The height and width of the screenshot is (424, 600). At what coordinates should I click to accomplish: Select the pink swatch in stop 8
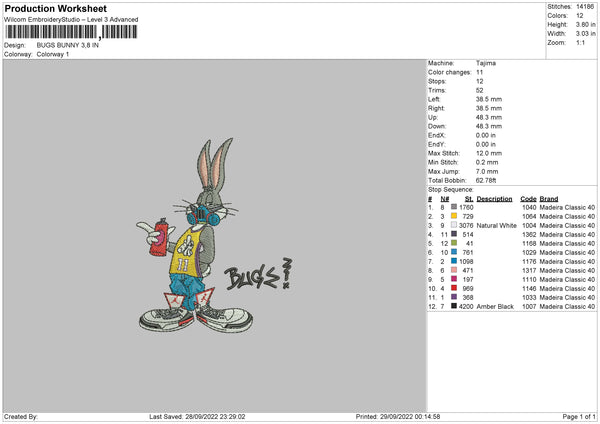tap(455, 270)
